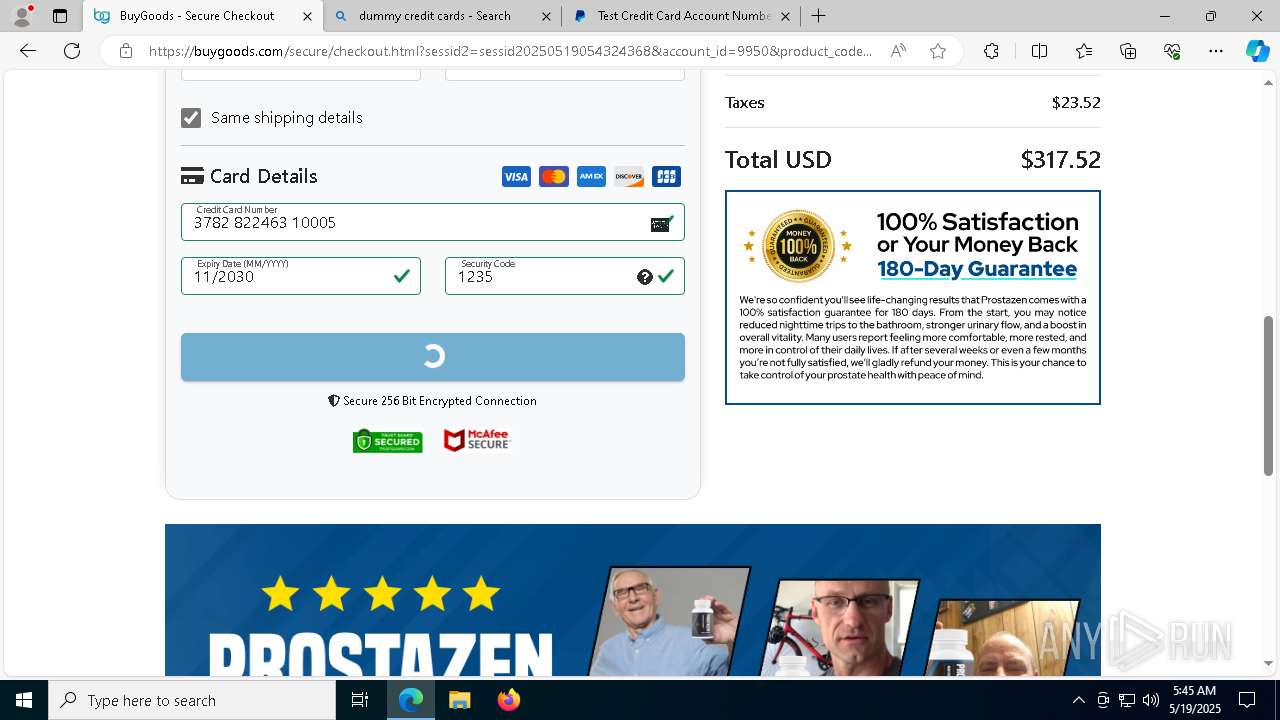The height and width of the screenshot is (720, 1280).
Task: Open the Windows Start menu
Action: coord(24,700)
